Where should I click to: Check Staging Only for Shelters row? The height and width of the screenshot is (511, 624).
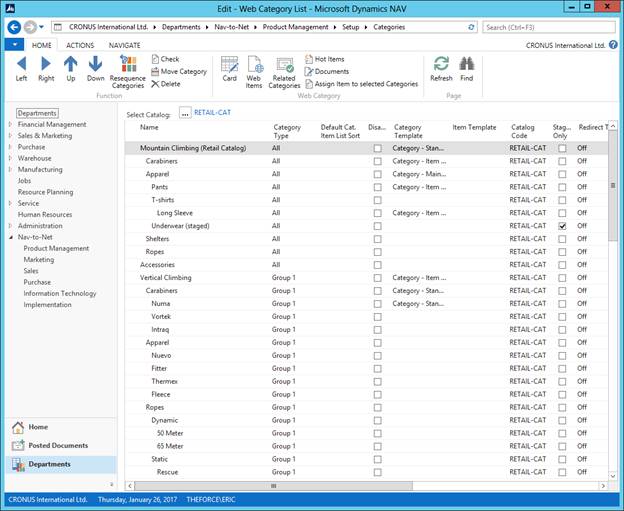coord(562,239)
